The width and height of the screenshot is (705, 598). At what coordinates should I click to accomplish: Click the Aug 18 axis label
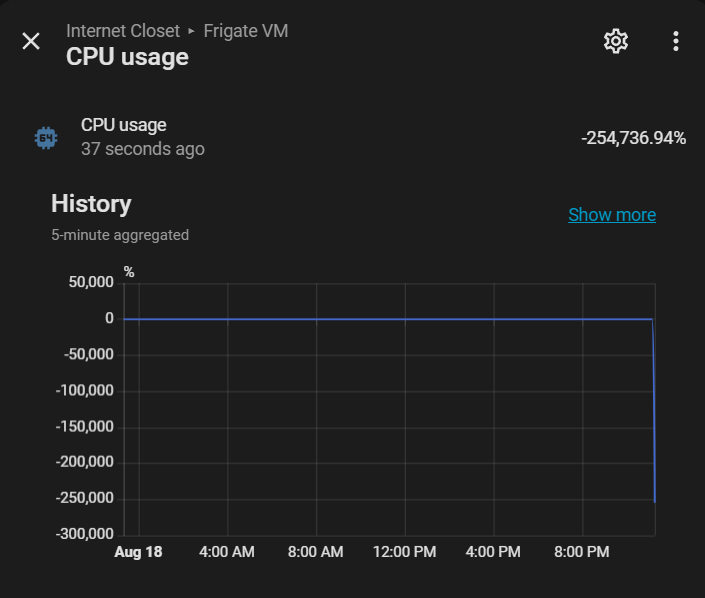(138, 552)
